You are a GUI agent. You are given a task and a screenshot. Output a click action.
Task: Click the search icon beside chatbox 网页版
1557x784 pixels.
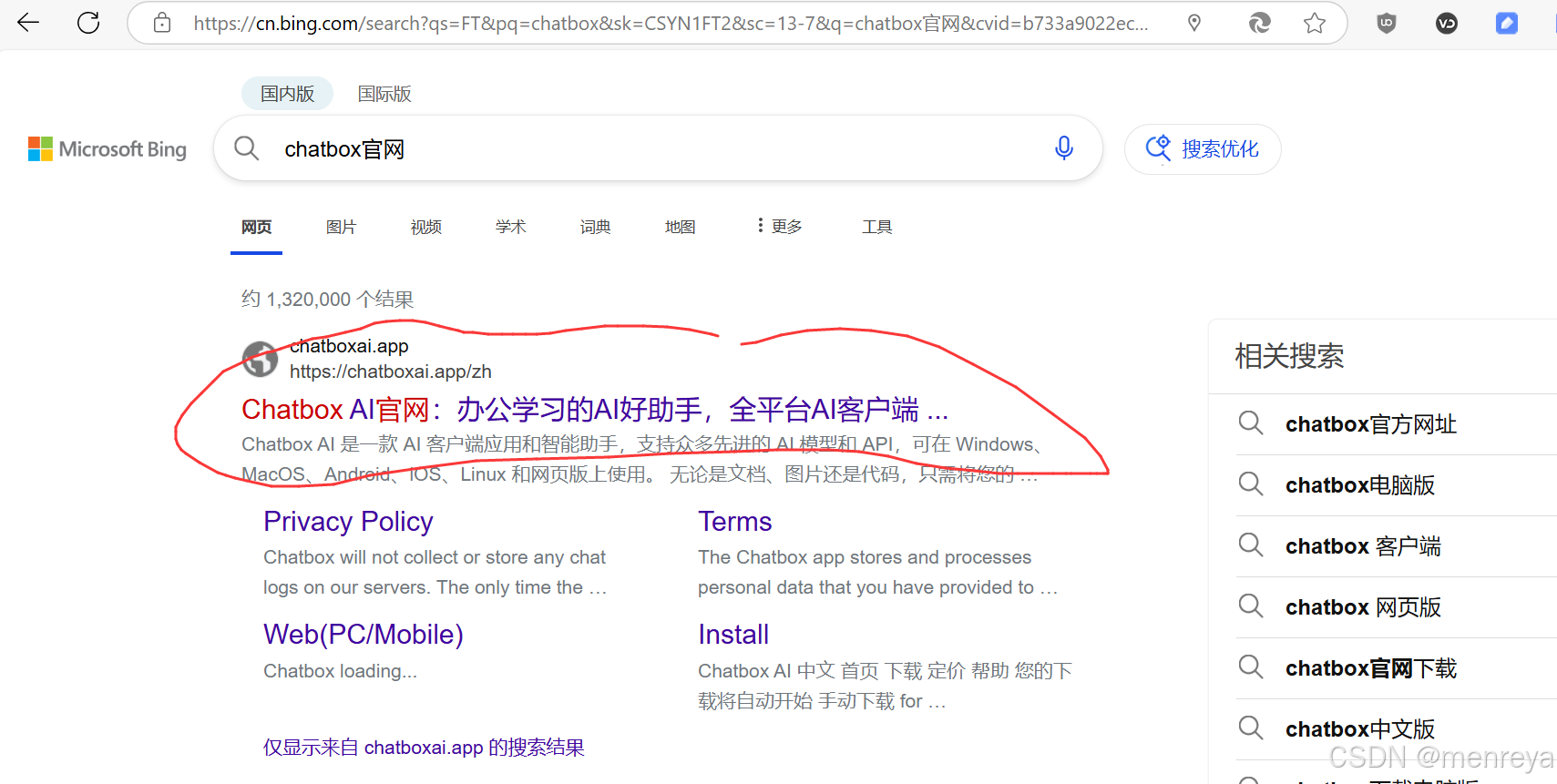tap(1251, 606)
